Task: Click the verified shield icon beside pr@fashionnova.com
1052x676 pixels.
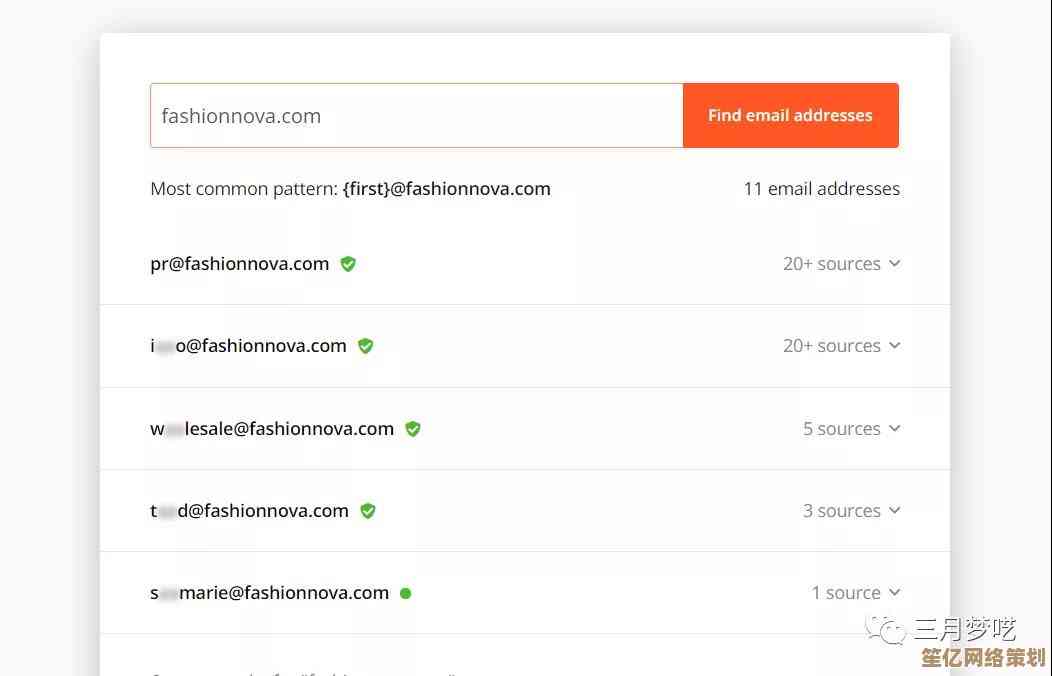Action: [x=348, y=264]
